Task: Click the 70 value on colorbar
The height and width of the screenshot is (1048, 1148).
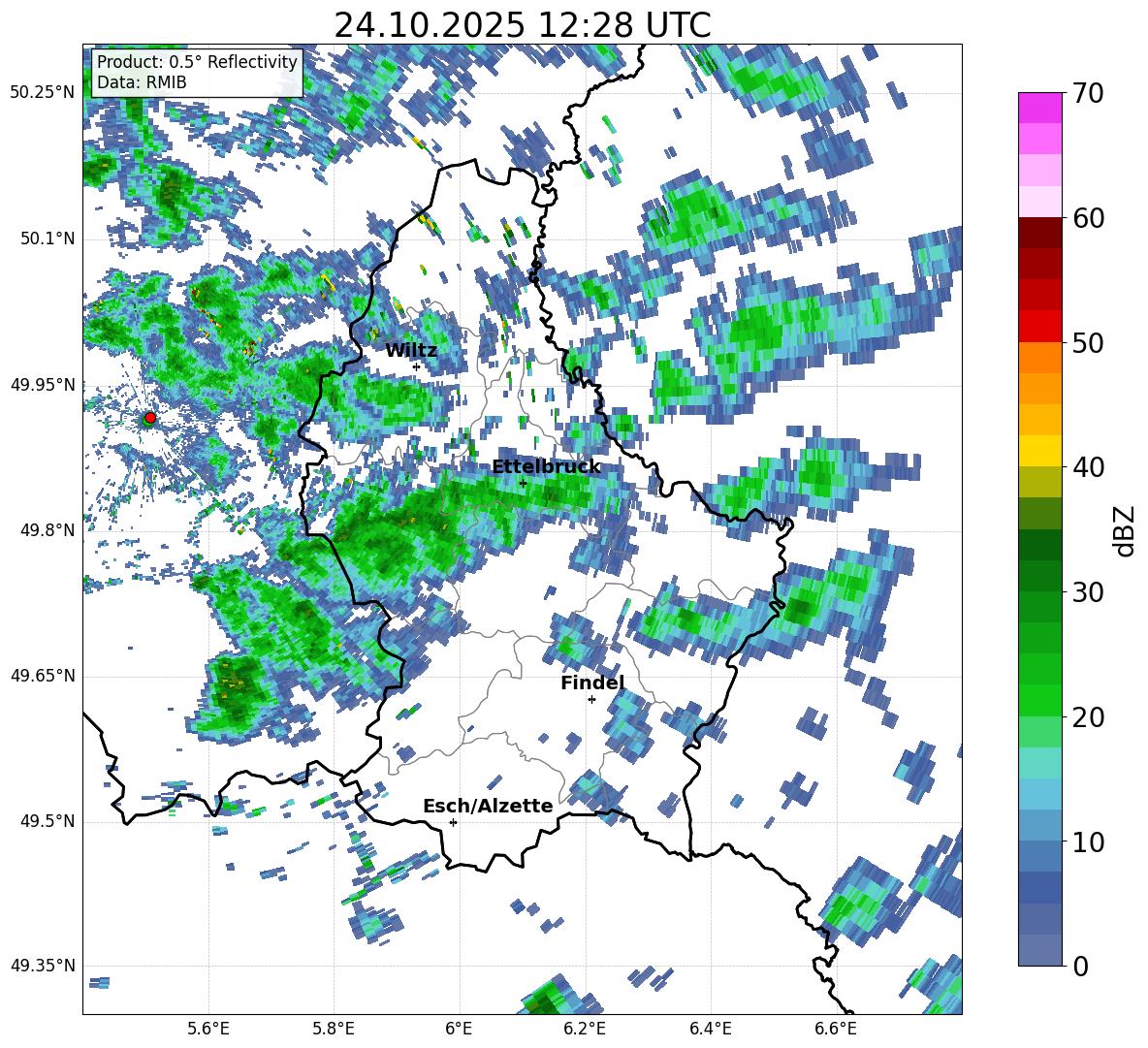Action: click(1087, 93)
